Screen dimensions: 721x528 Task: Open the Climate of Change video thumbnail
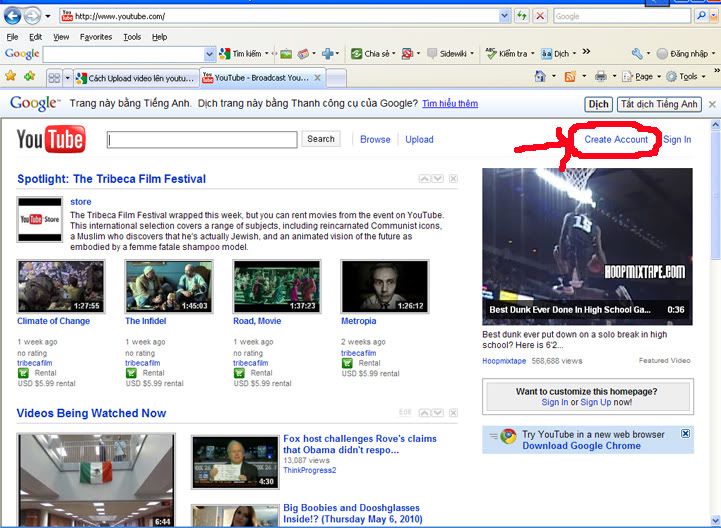61,286
